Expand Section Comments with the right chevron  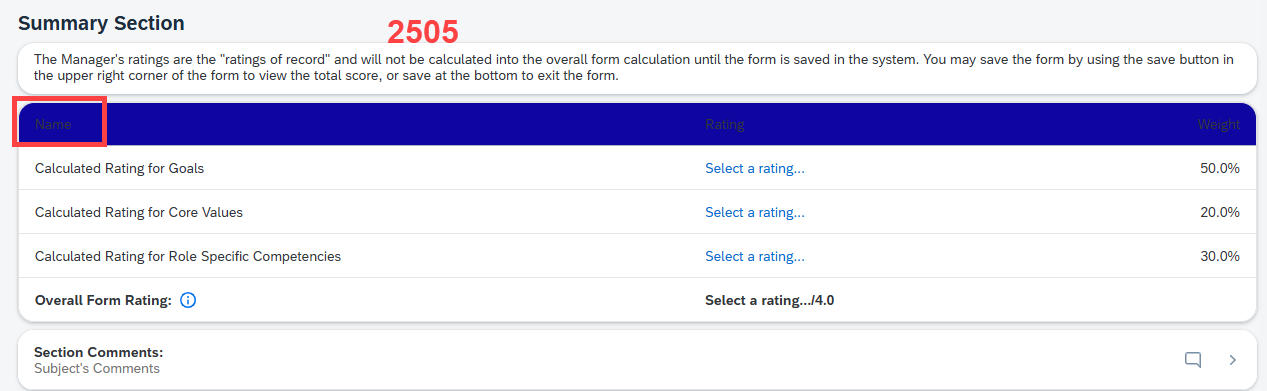tap(1232, 360)
